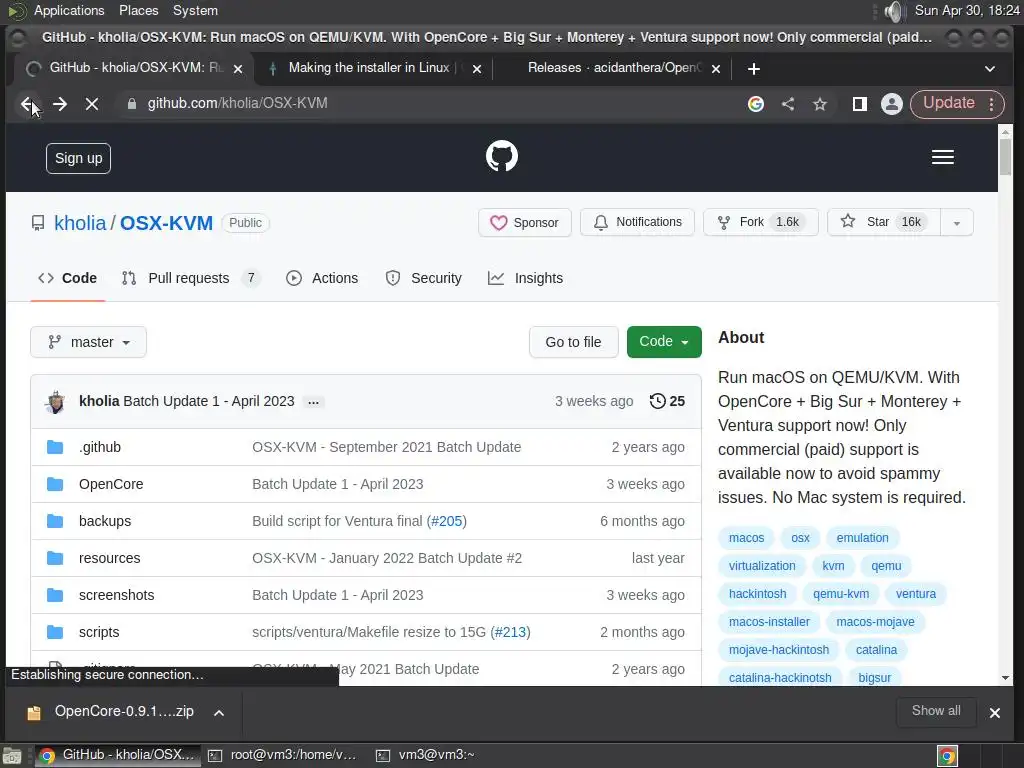Expand commit message ellipsis button
This screenshot has height=768, width=1024.
coord(313,402)
